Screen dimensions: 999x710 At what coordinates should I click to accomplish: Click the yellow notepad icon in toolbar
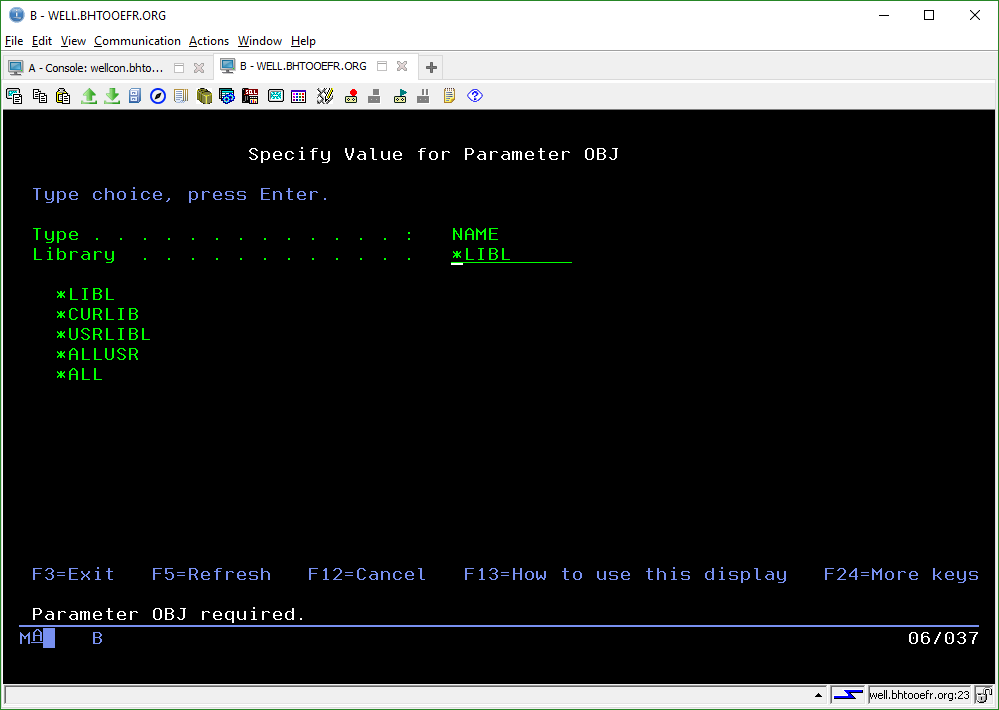(x=449, y=96)
